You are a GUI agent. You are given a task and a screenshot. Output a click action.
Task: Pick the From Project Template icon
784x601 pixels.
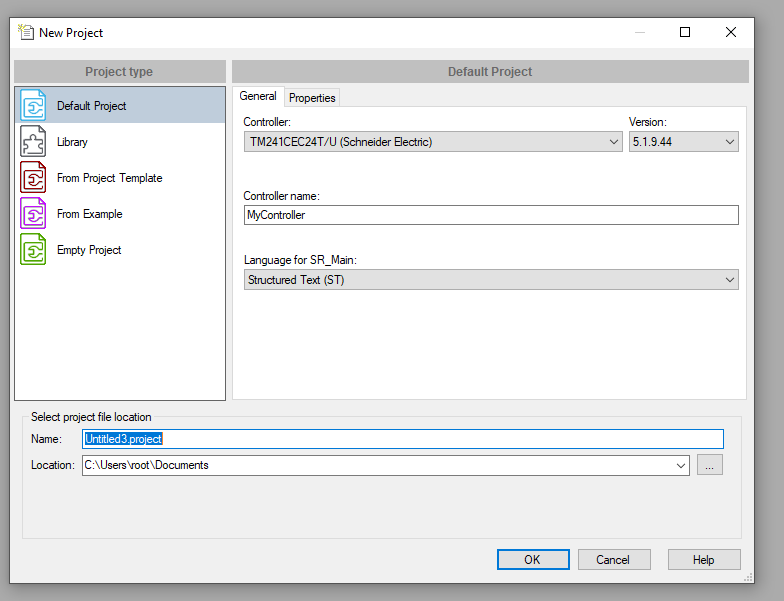coord(33,178)
